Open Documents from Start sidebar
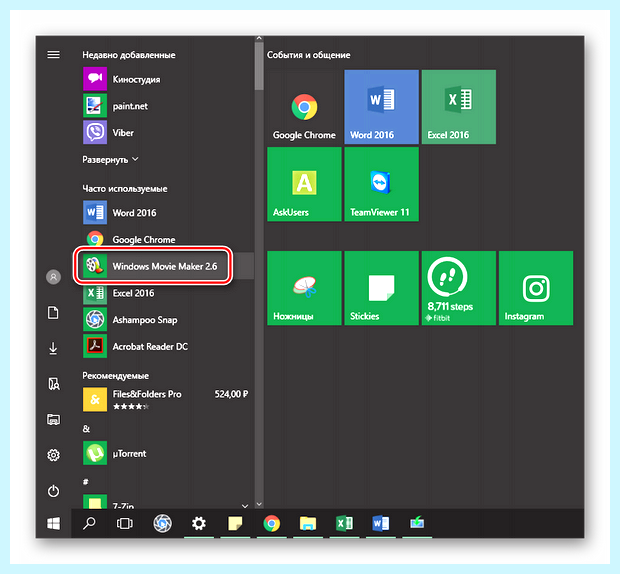The image size is (620, 574). 53,313
